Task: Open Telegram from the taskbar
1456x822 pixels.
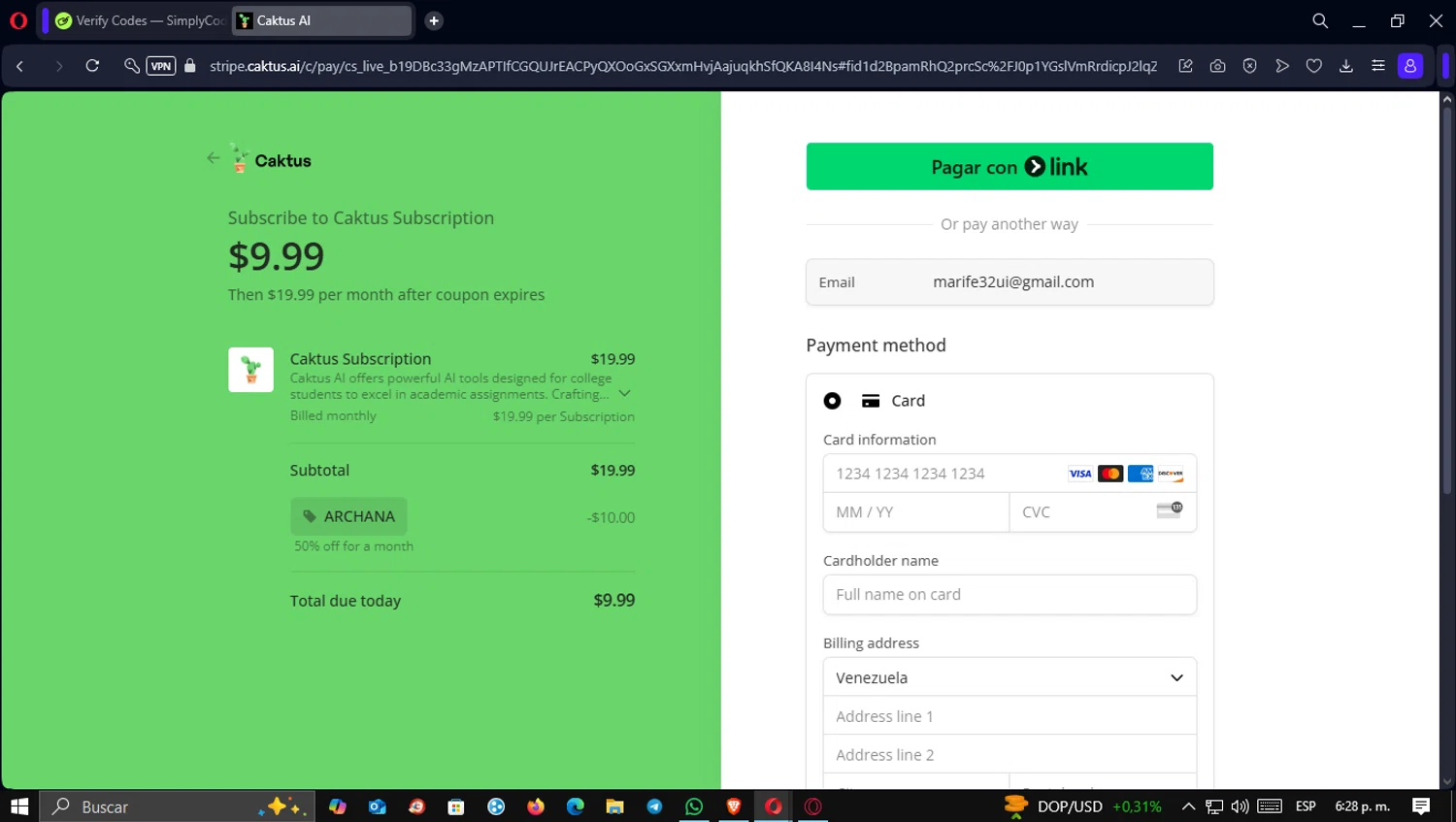Action: [654, 806]
